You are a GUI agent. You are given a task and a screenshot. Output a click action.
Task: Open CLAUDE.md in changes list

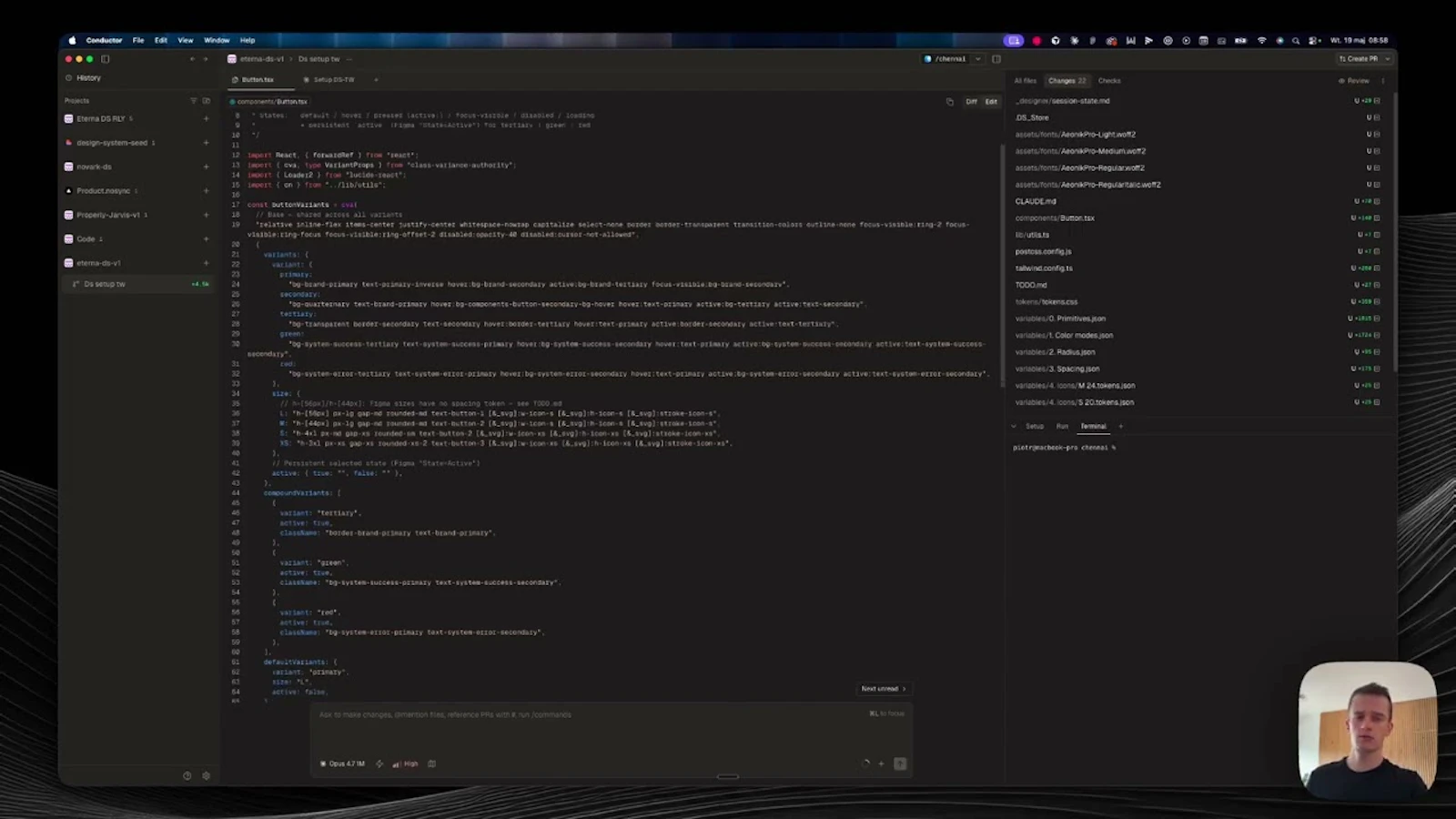tap(1036, 201)
